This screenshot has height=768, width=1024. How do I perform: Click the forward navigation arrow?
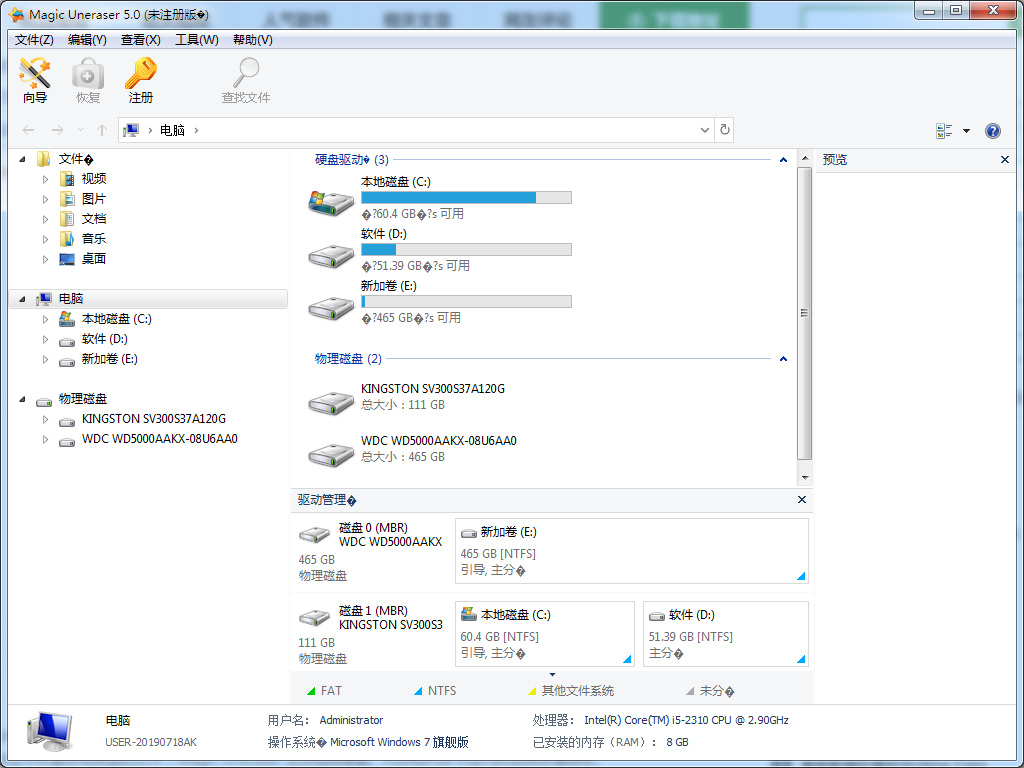[x=57, y=130]
